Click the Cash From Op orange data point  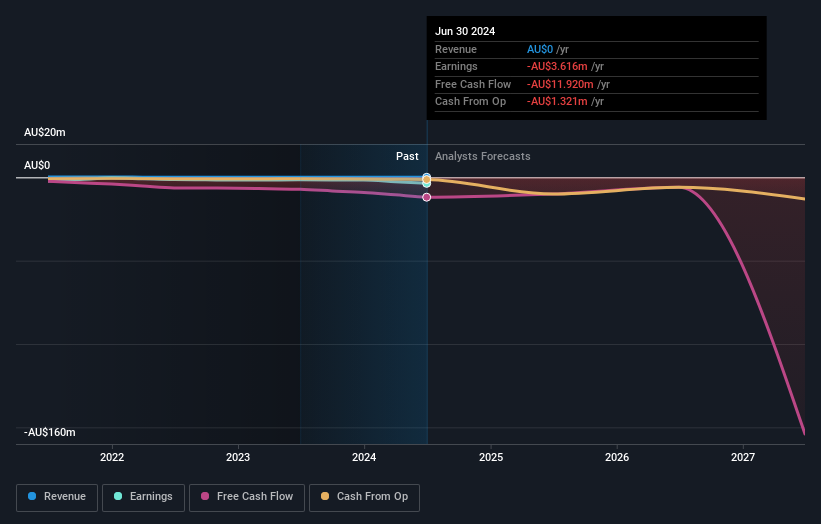(427, 180)
